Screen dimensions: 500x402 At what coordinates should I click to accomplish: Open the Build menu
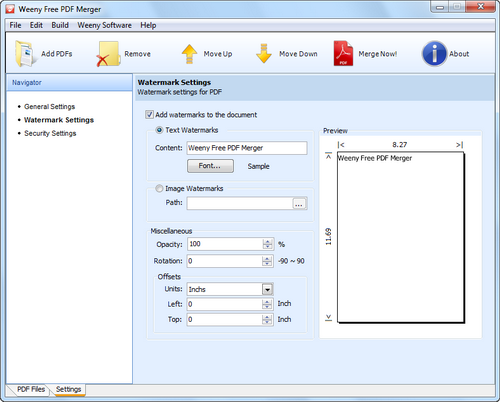coord(60,25)
